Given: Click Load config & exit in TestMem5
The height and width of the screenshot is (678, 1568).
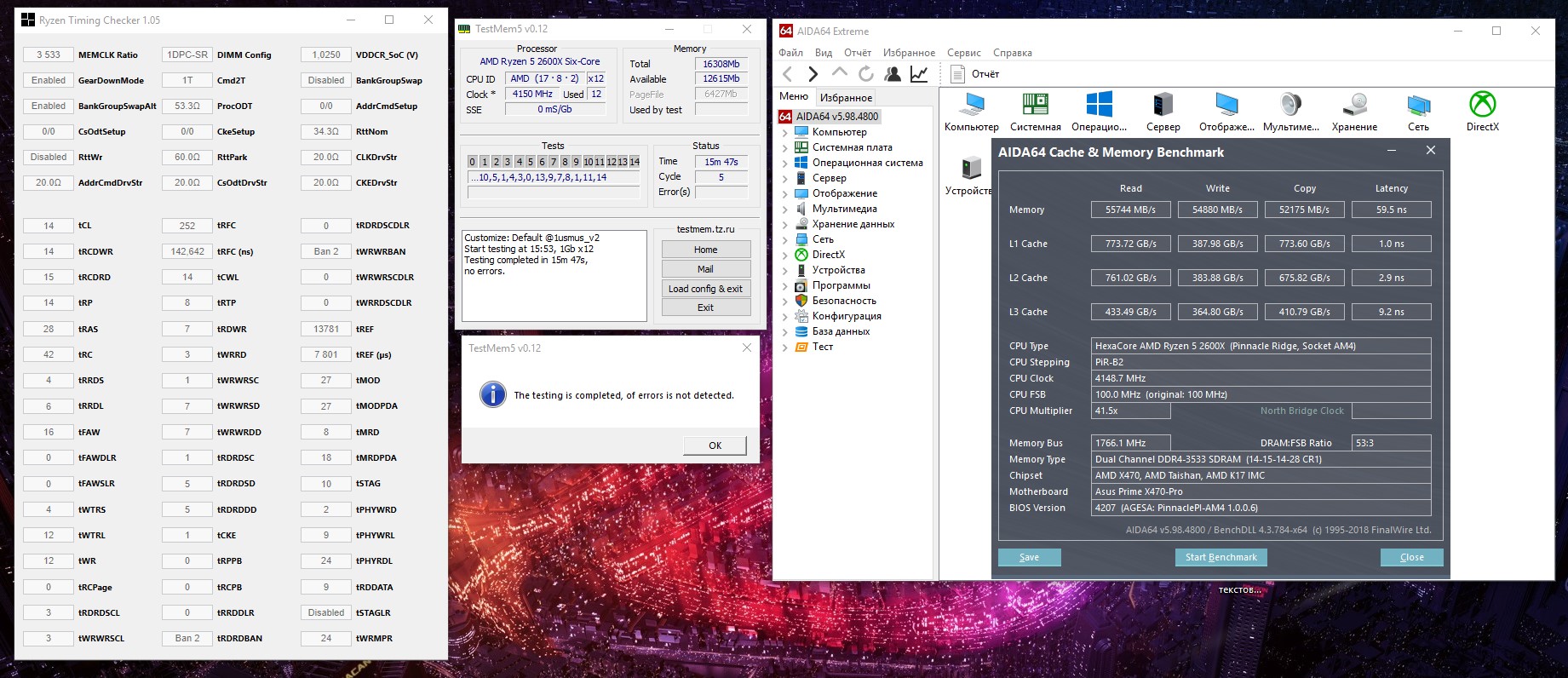Looking at the screenshot, I should [705, 289].
